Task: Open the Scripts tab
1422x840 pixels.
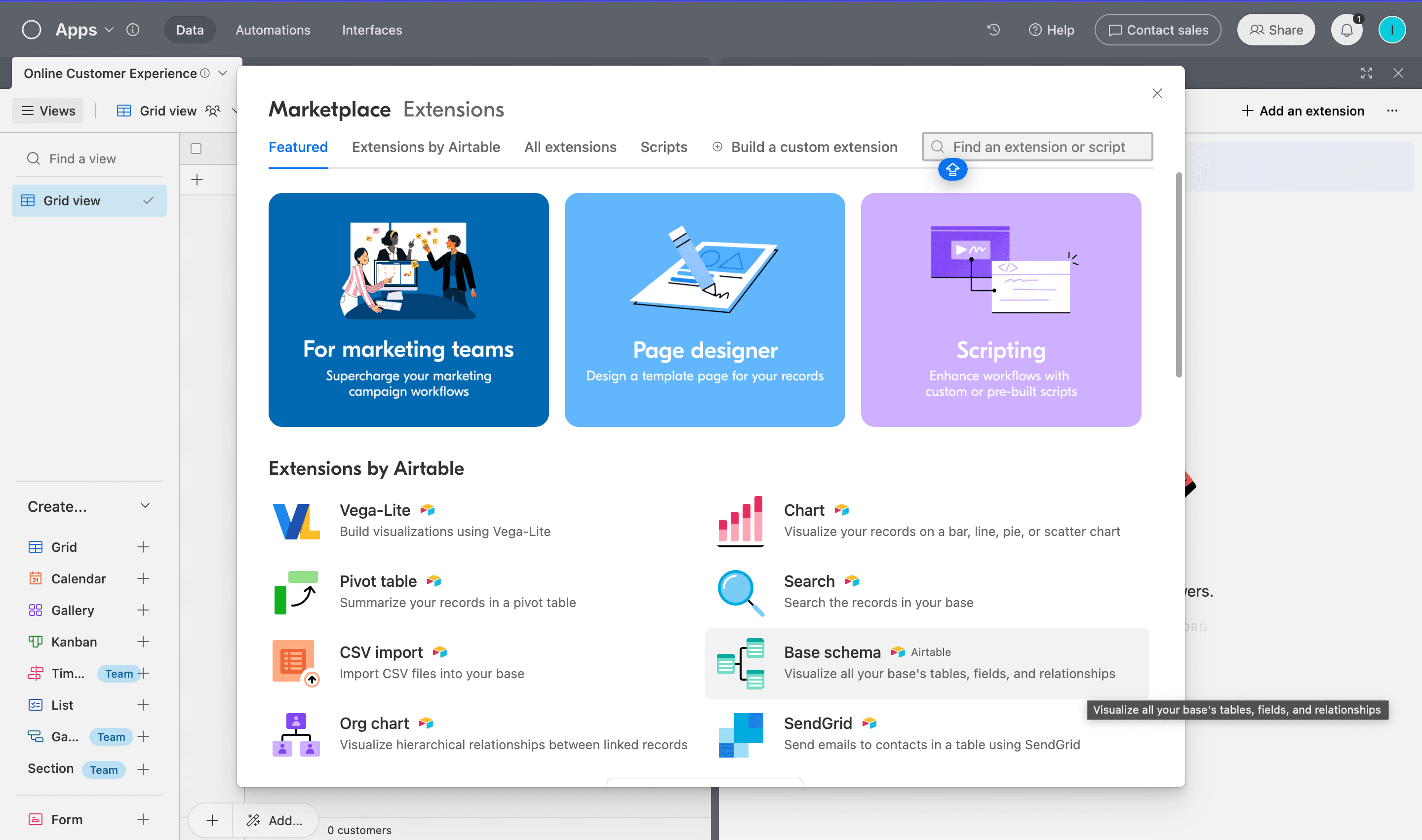Action: point(663,147)
